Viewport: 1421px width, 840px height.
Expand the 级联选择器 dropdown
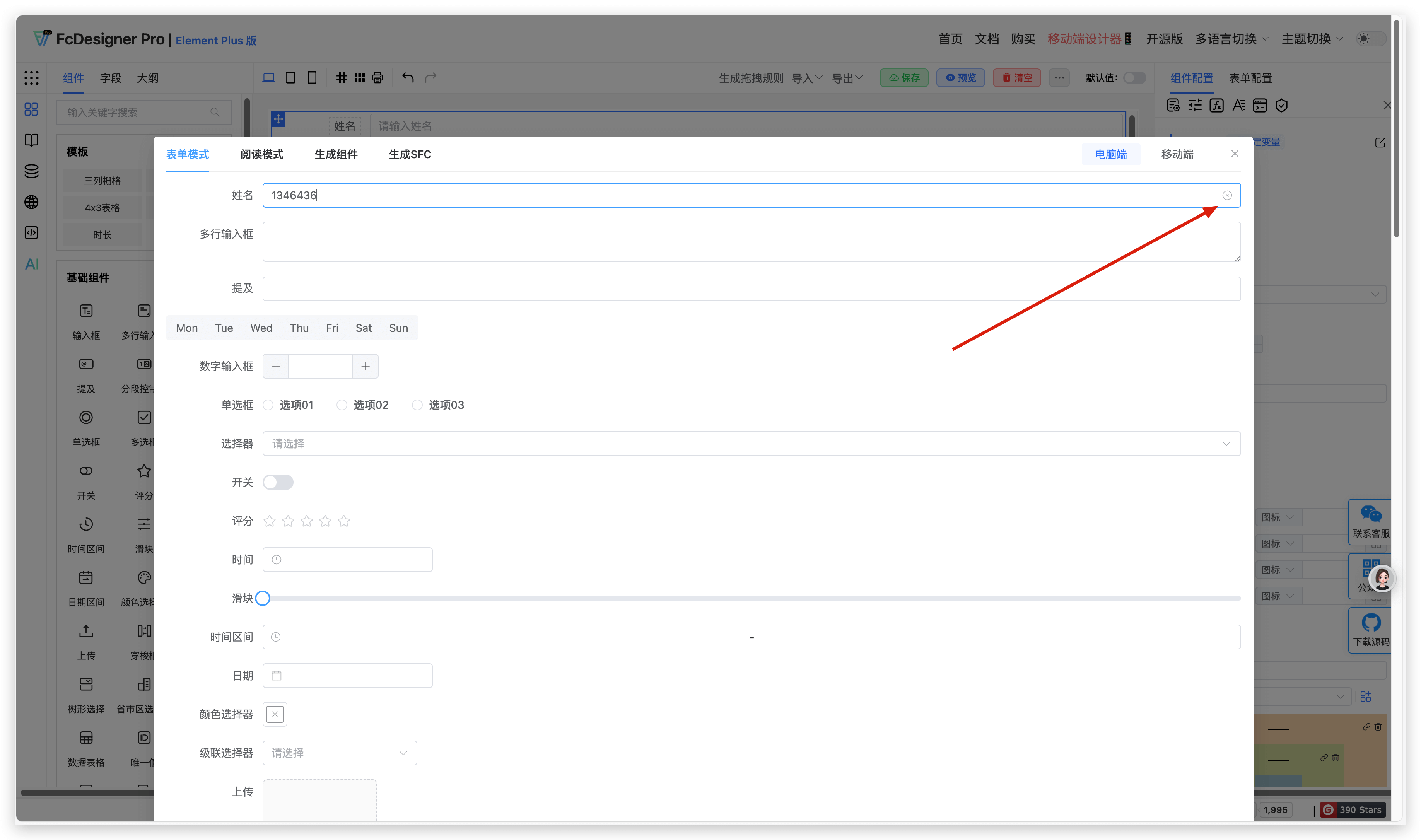click(340, 753)
